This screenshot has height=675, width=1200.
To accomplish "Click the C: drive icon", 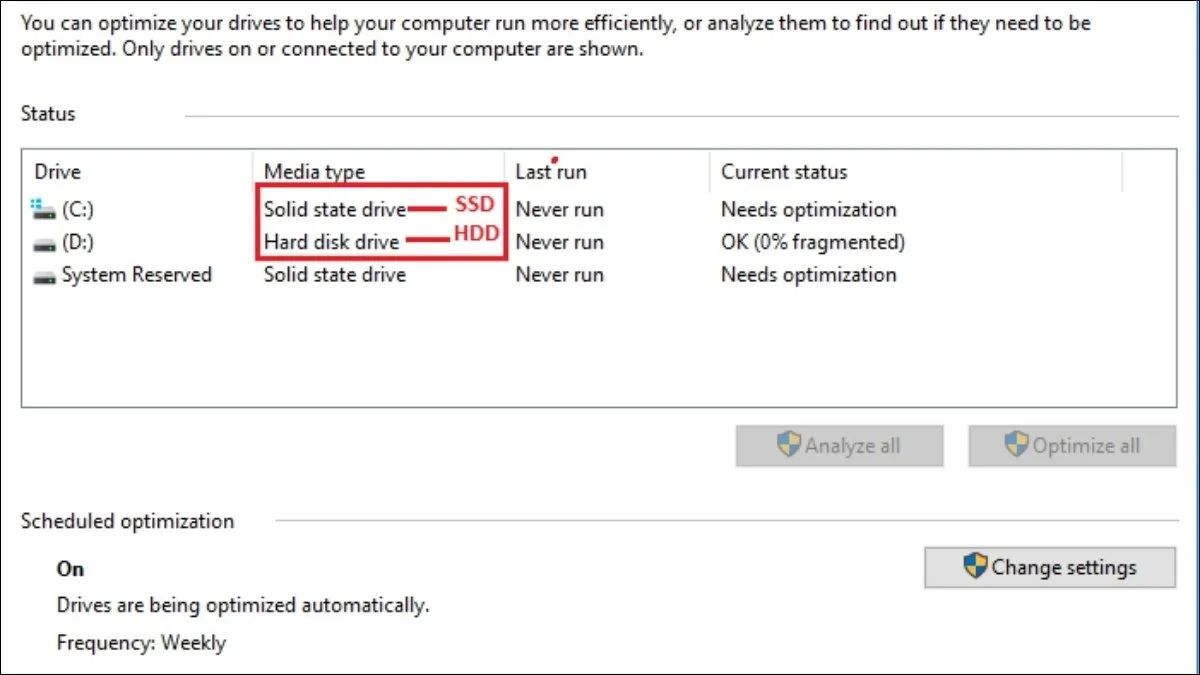I will pos(44,210).
